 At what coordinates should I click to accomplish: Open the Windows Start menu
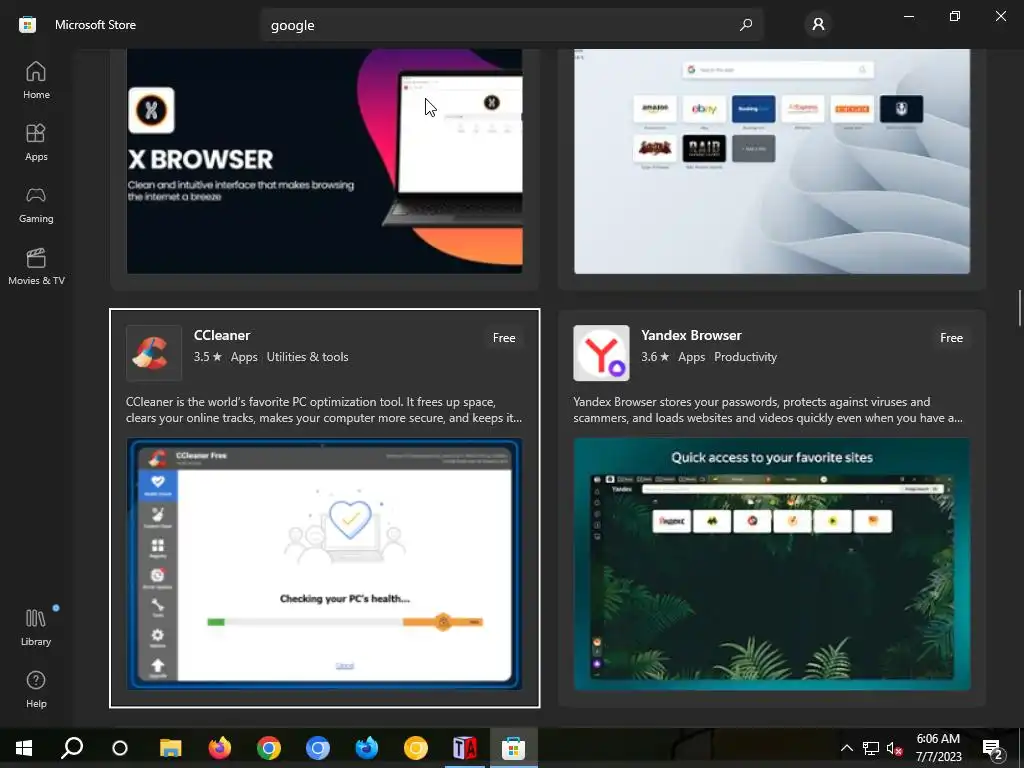pos(24,748)
